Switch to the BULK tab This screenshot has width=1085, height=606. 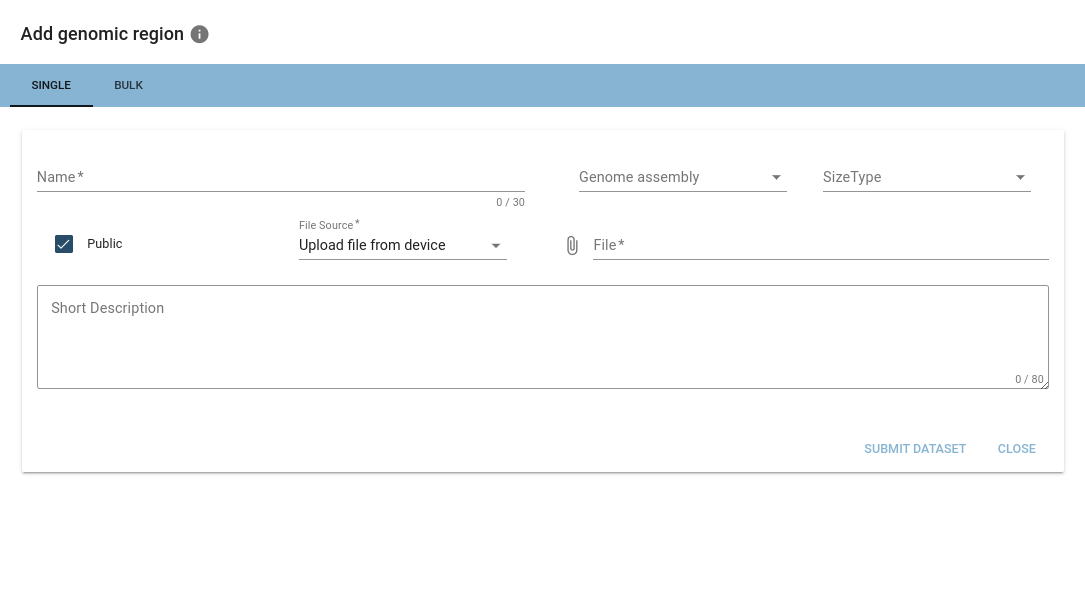pos(128,86)
